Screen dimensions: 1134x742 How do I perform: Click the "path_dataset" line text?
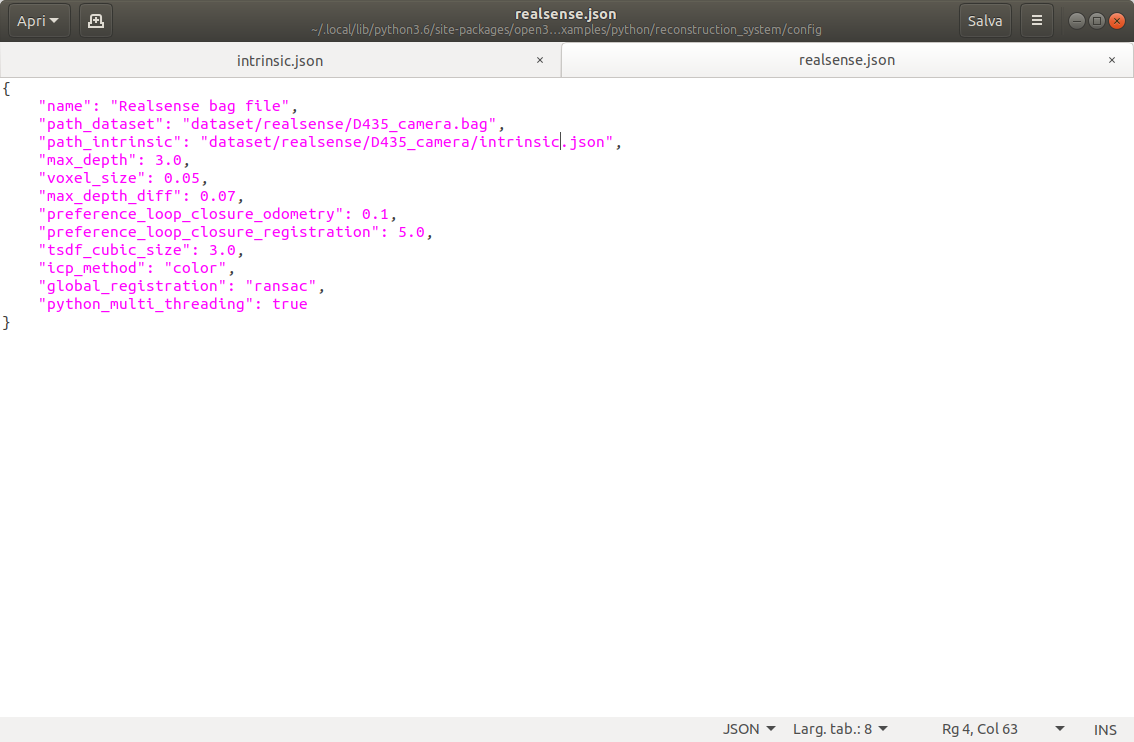point(271,124)
